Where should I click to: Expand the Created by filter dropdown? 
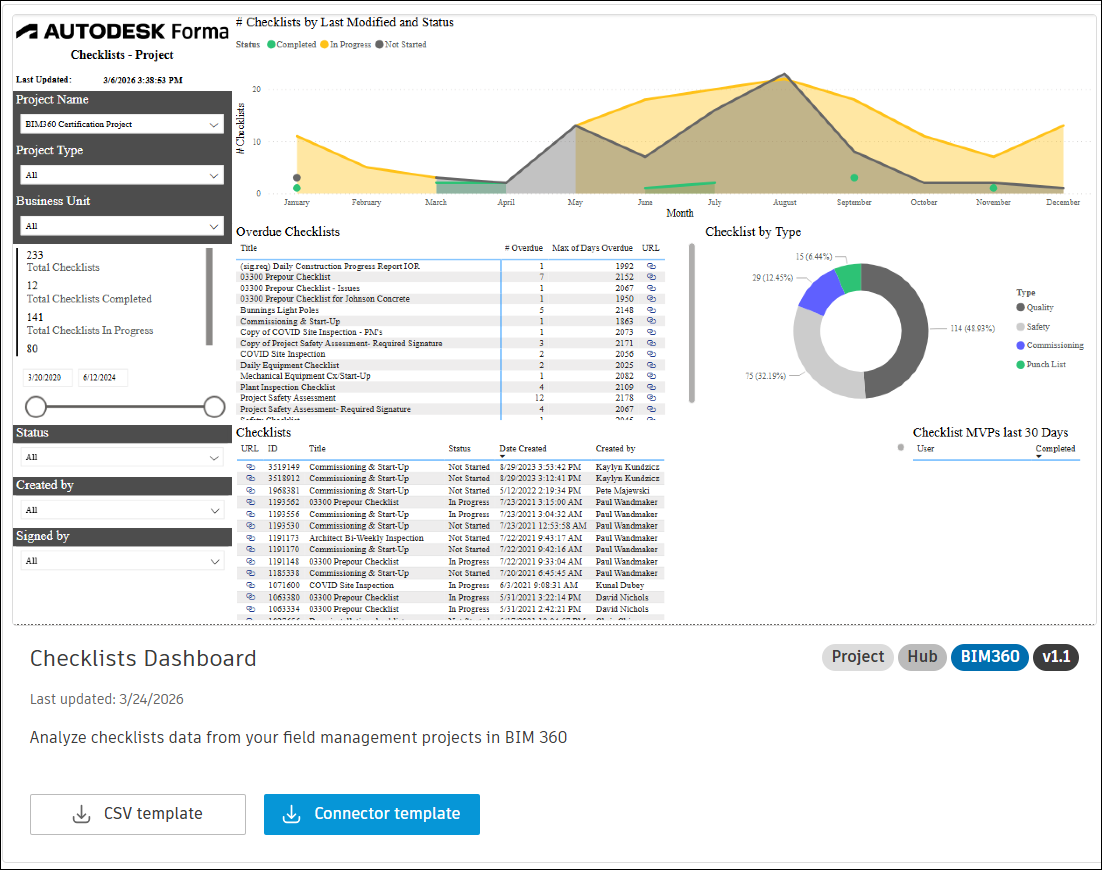pos(122,510)
